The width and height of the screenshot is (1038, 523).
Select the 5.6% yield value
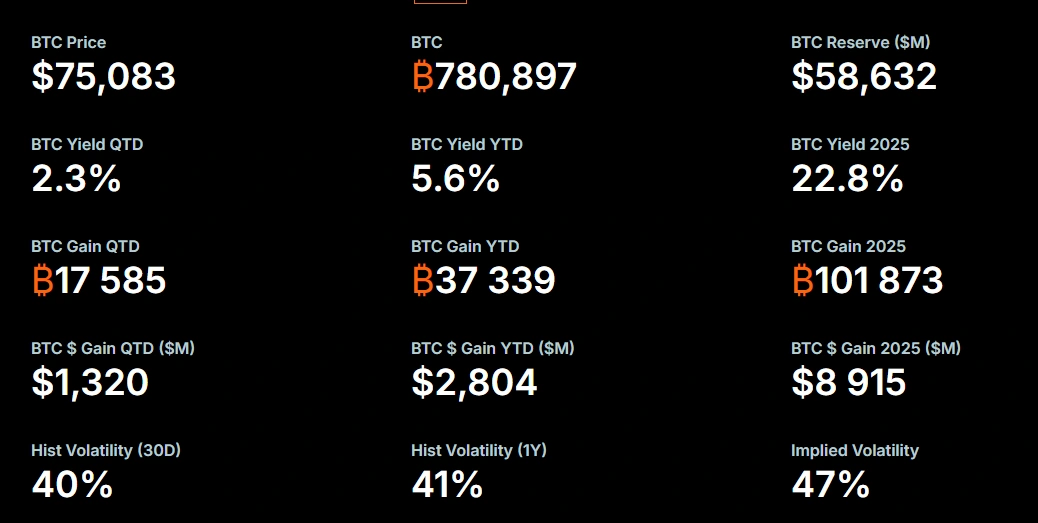coord(455,179)
